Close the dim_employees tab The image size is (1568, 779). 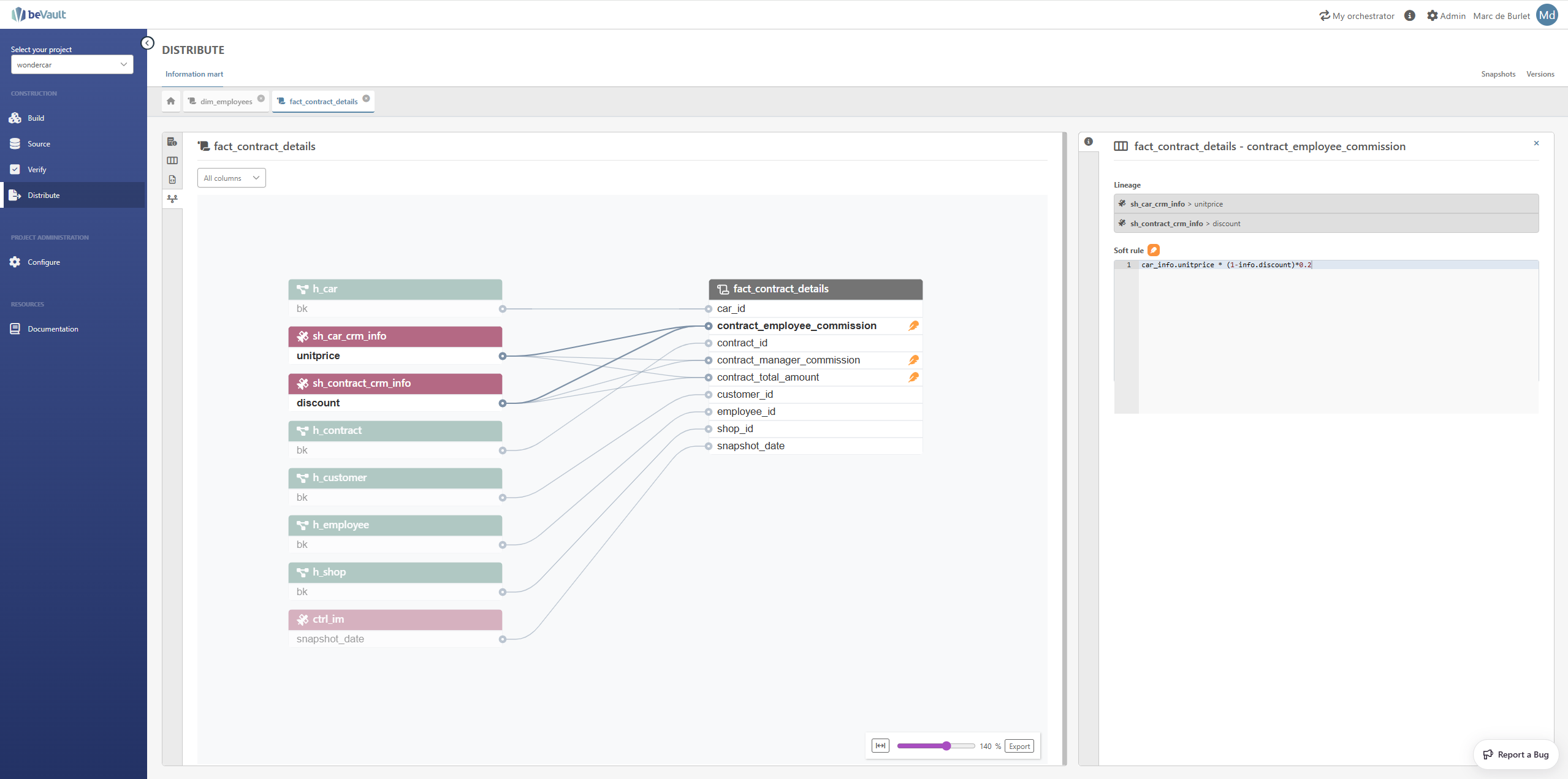click(261, 99)
